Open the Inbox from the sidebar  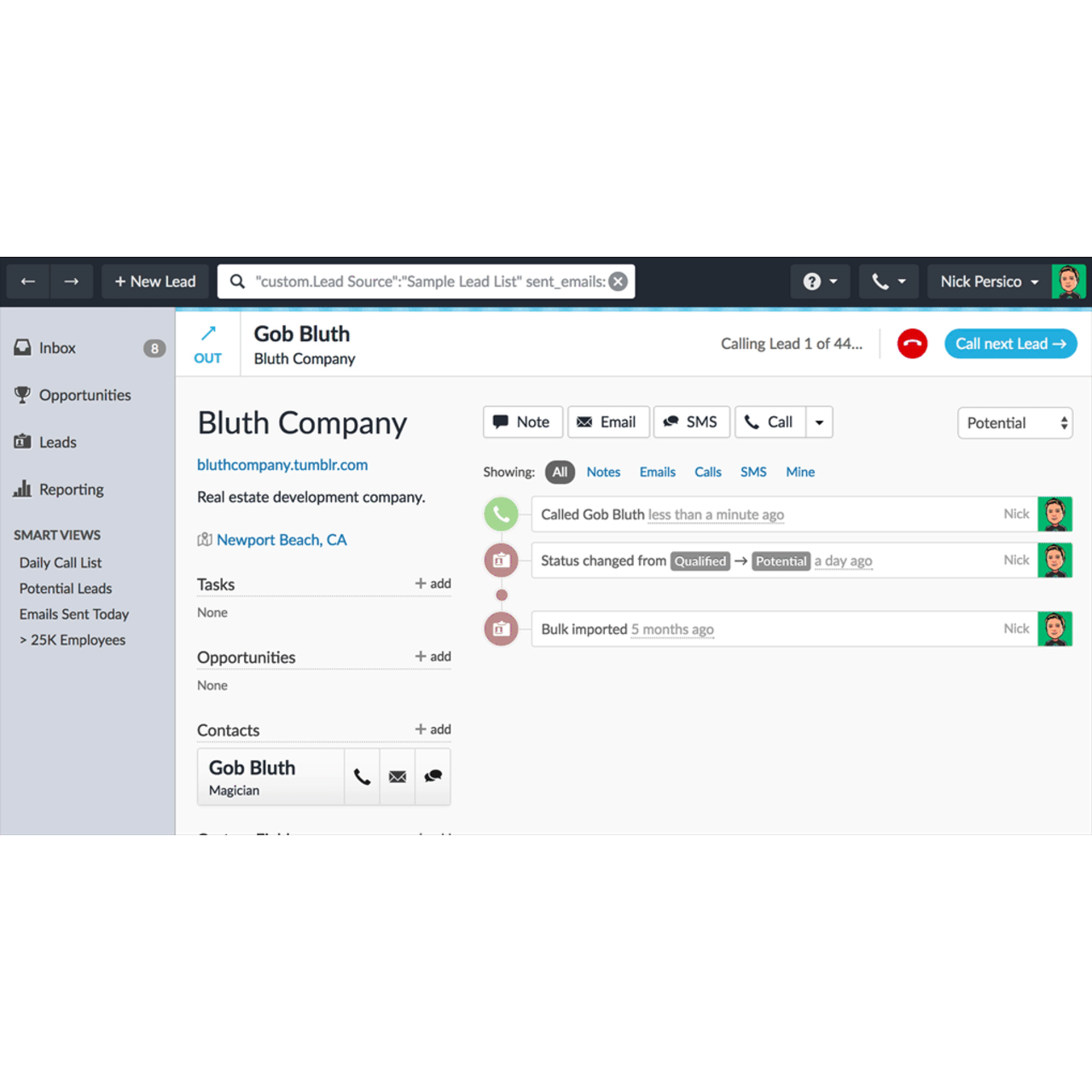point(57,347)
